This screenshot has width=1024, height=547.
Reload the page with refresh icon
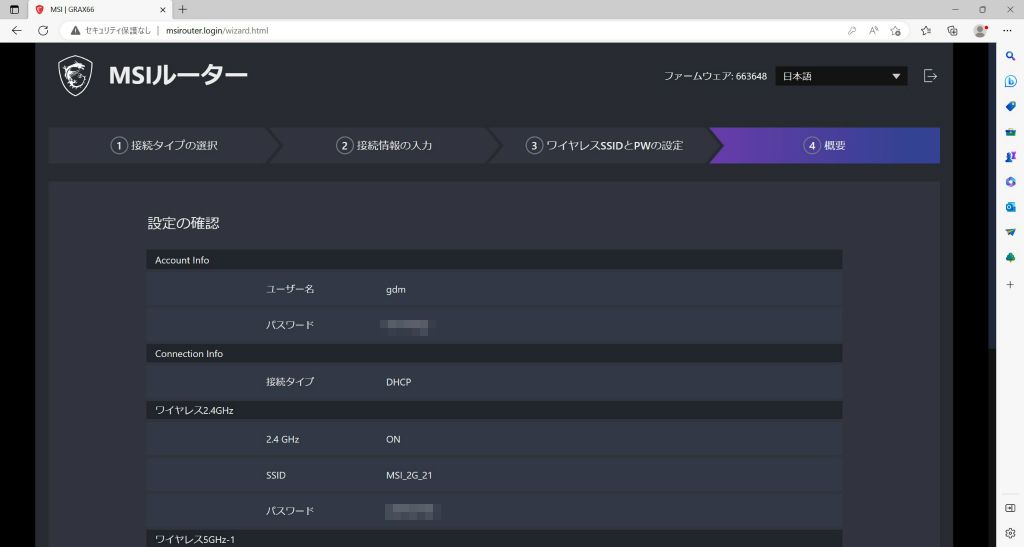click(43, 31)
